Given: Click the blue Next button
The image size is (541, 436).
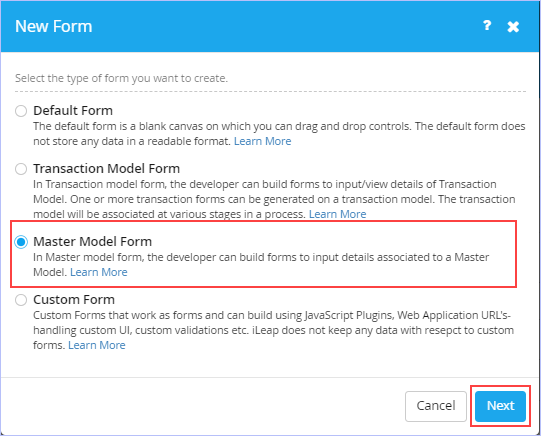Looking at the screenshot, I should click(x=500, y=406).
